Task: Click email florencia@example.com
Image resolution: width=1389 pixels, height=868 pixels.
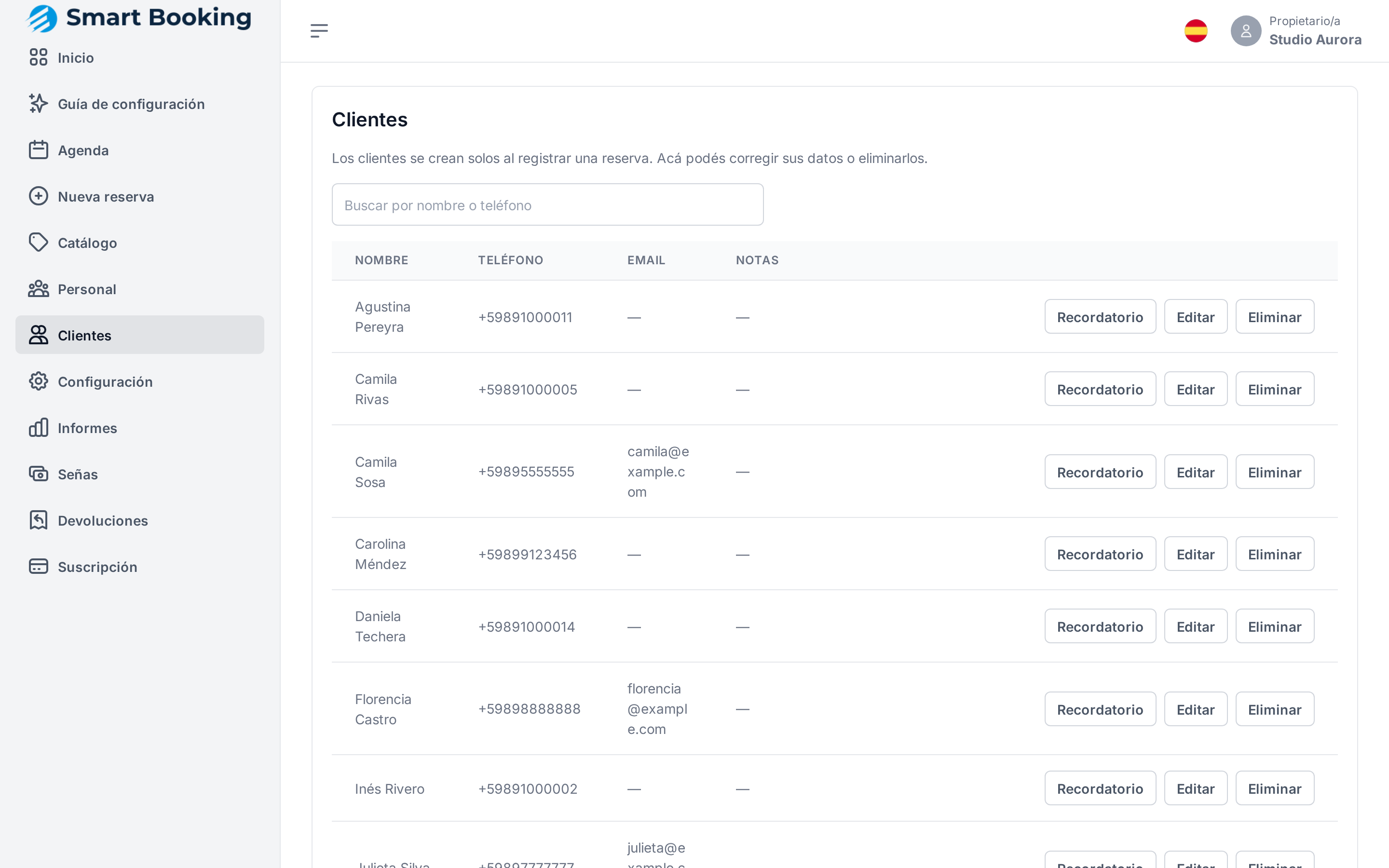Action: [x=657, y=709]
